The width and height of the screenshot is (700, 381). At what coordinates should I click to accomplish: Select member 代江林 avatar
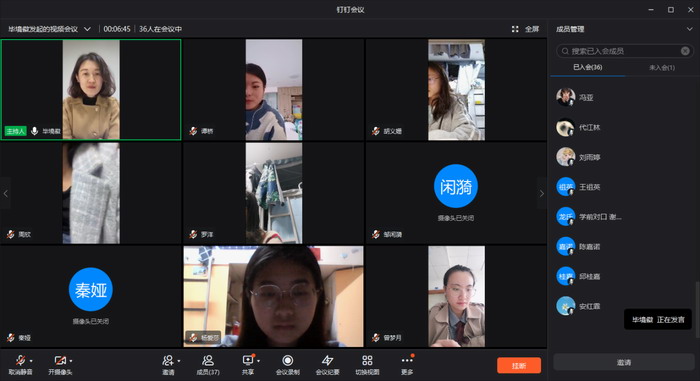566,127
